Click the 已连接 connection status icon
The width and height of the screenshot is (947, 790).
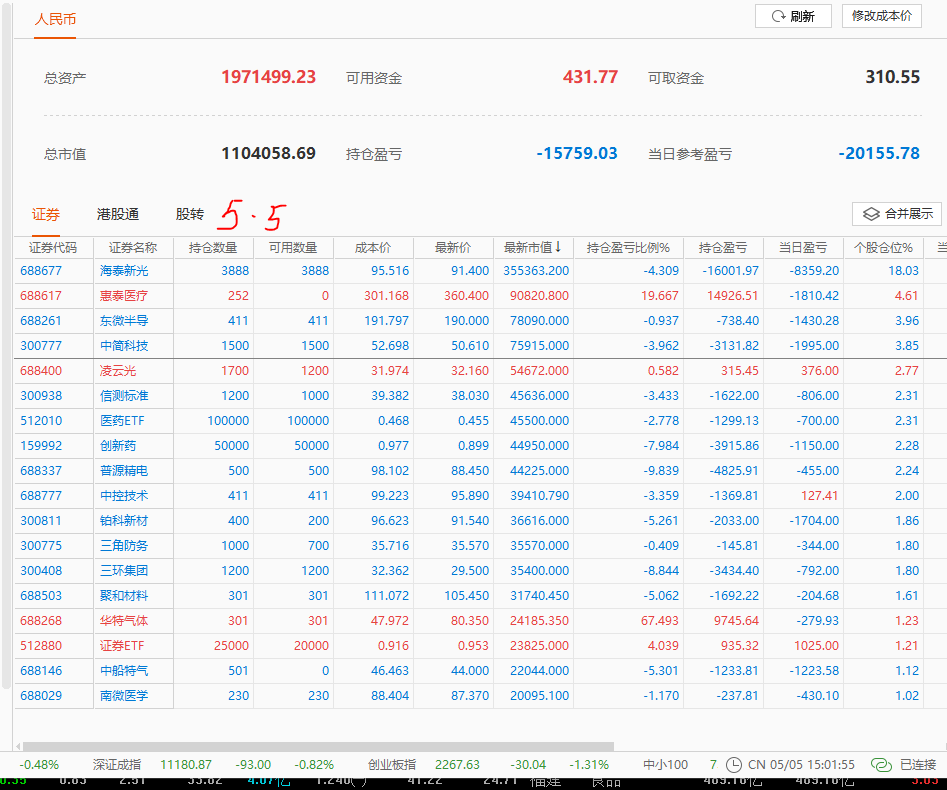click(x=881, y=765)
